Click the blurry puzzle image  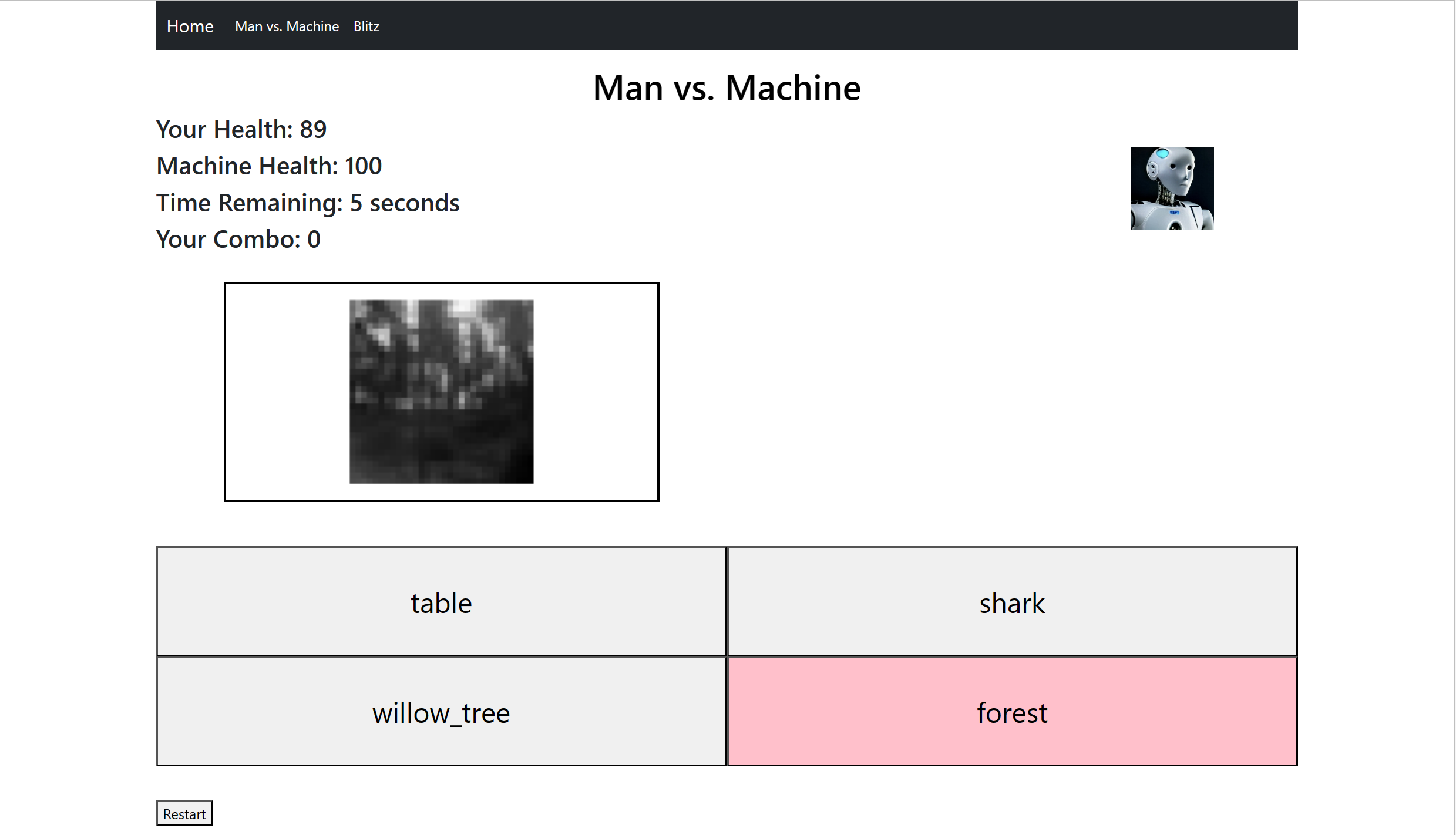(441, 390)
